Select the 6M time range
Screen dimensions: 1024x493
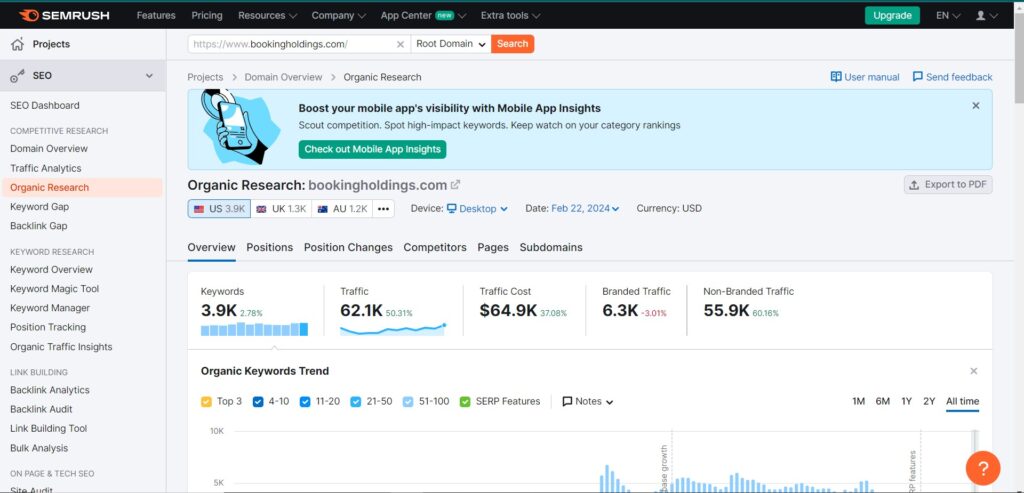click(883, 402)
